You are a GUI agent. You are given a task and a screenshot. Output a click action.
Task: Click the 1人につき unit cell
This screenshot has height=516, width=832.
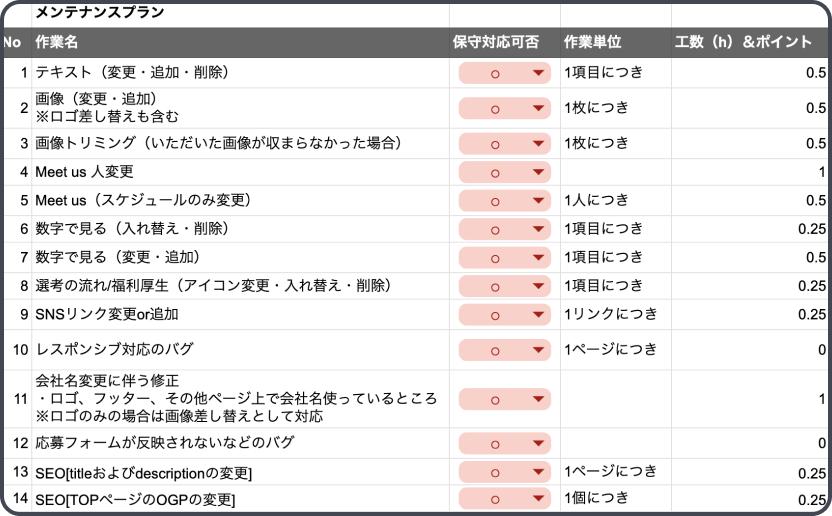coord(614,200)
